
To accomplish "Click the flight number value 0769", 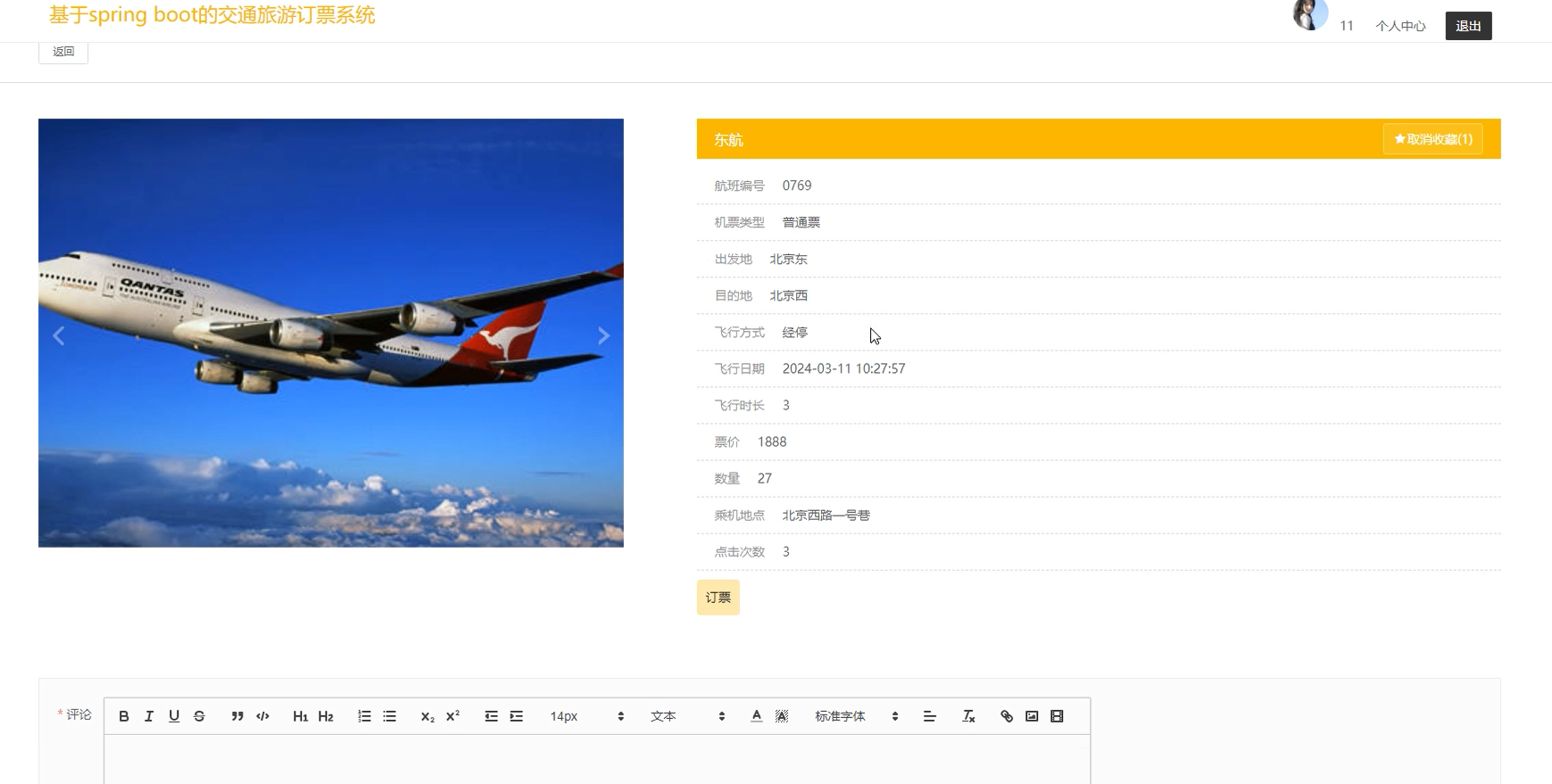I will pyautogui.click(x=797, y=186).
